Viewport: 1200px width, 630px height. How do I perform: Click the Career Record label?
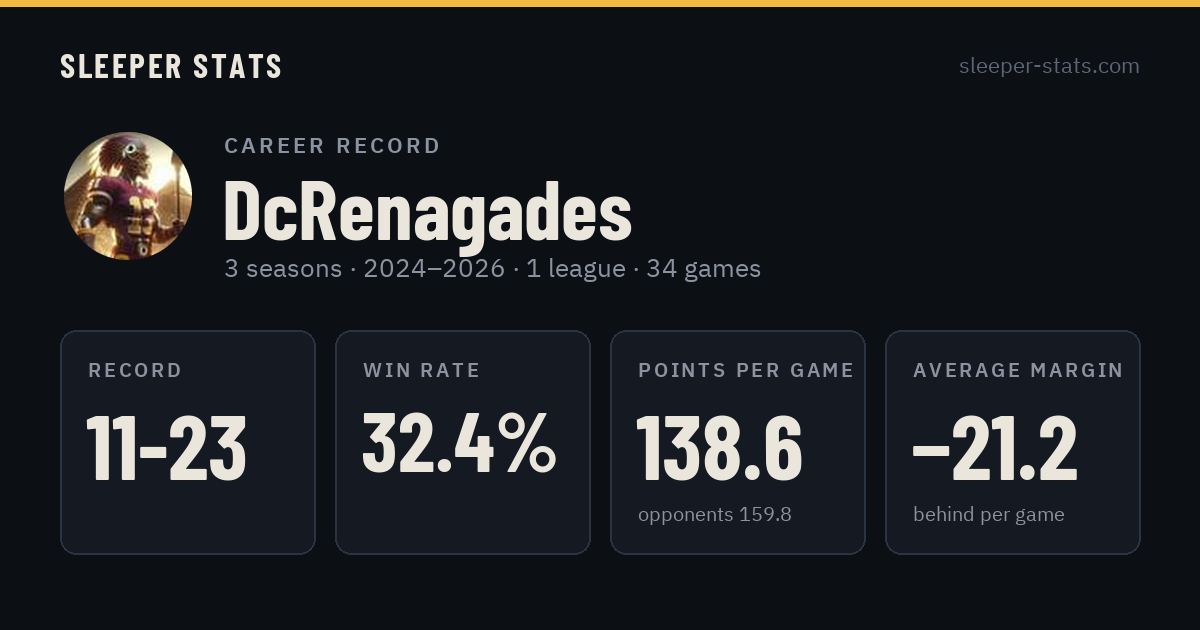[x=332, y=146]
